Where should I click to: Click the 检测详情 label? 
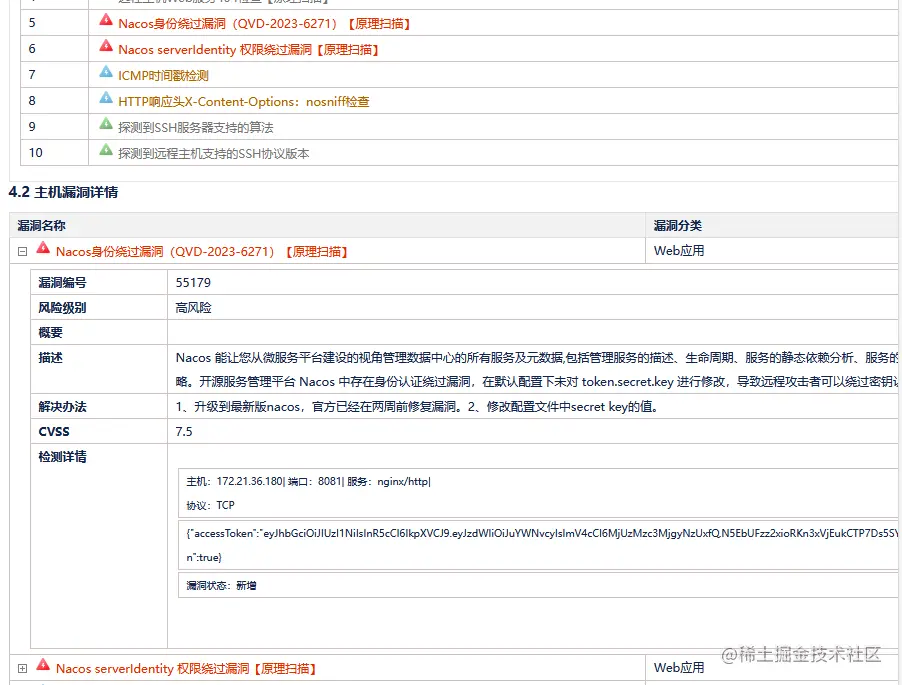pyautogui.click(x=62, y=457)
